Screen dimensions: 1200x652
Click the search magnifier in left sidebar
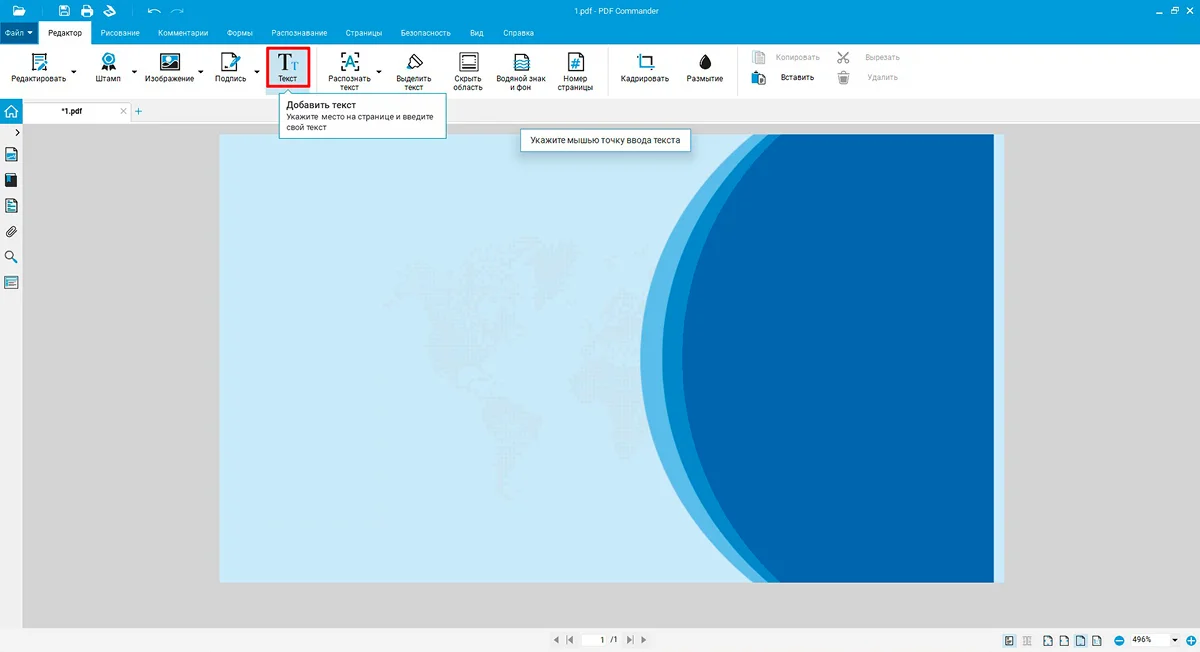pos(12,257)
